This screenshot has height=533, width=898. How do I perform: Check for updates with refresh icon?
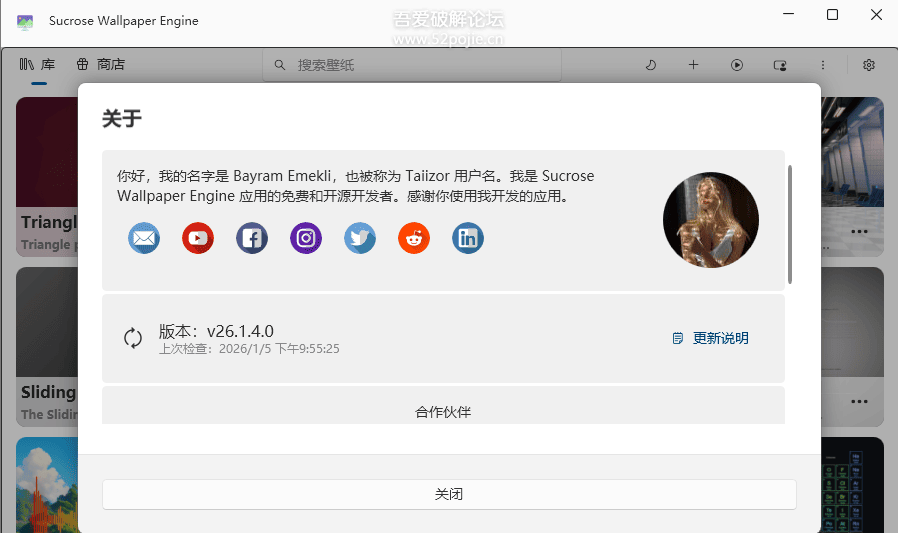pos(133,338)
